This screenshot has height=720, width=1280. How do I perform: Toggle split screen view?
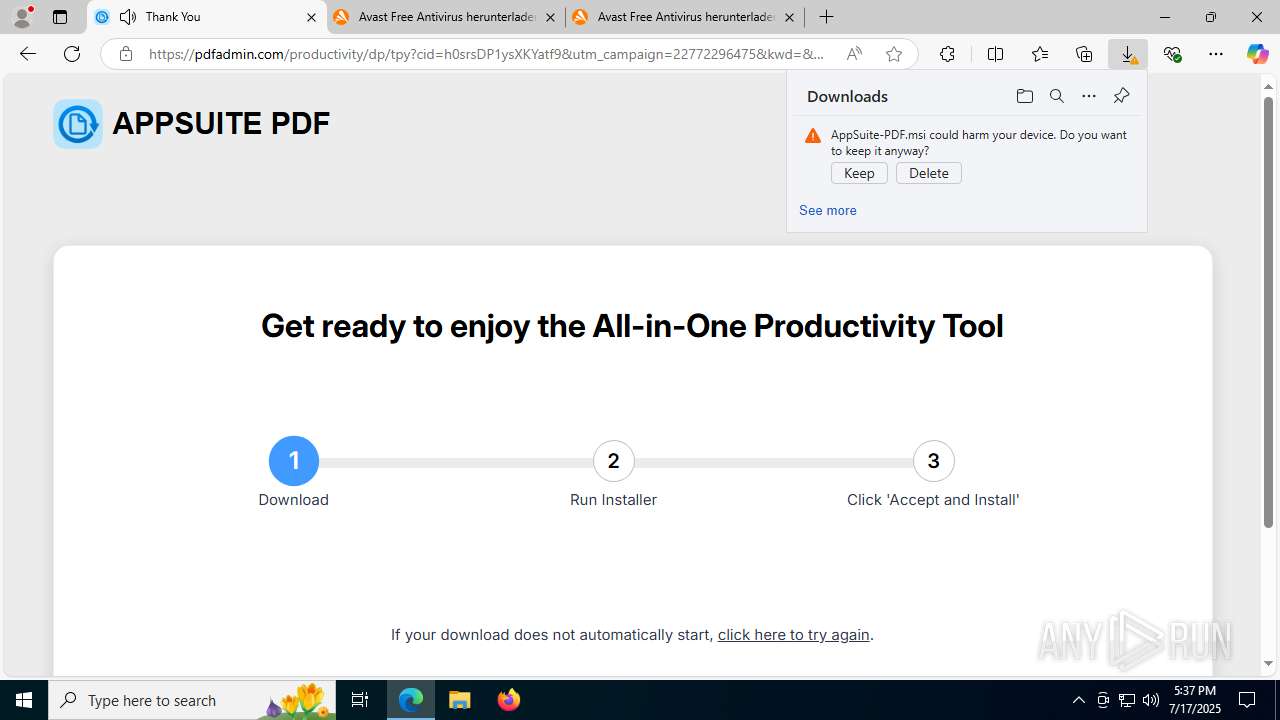click(x=995, y=54)
